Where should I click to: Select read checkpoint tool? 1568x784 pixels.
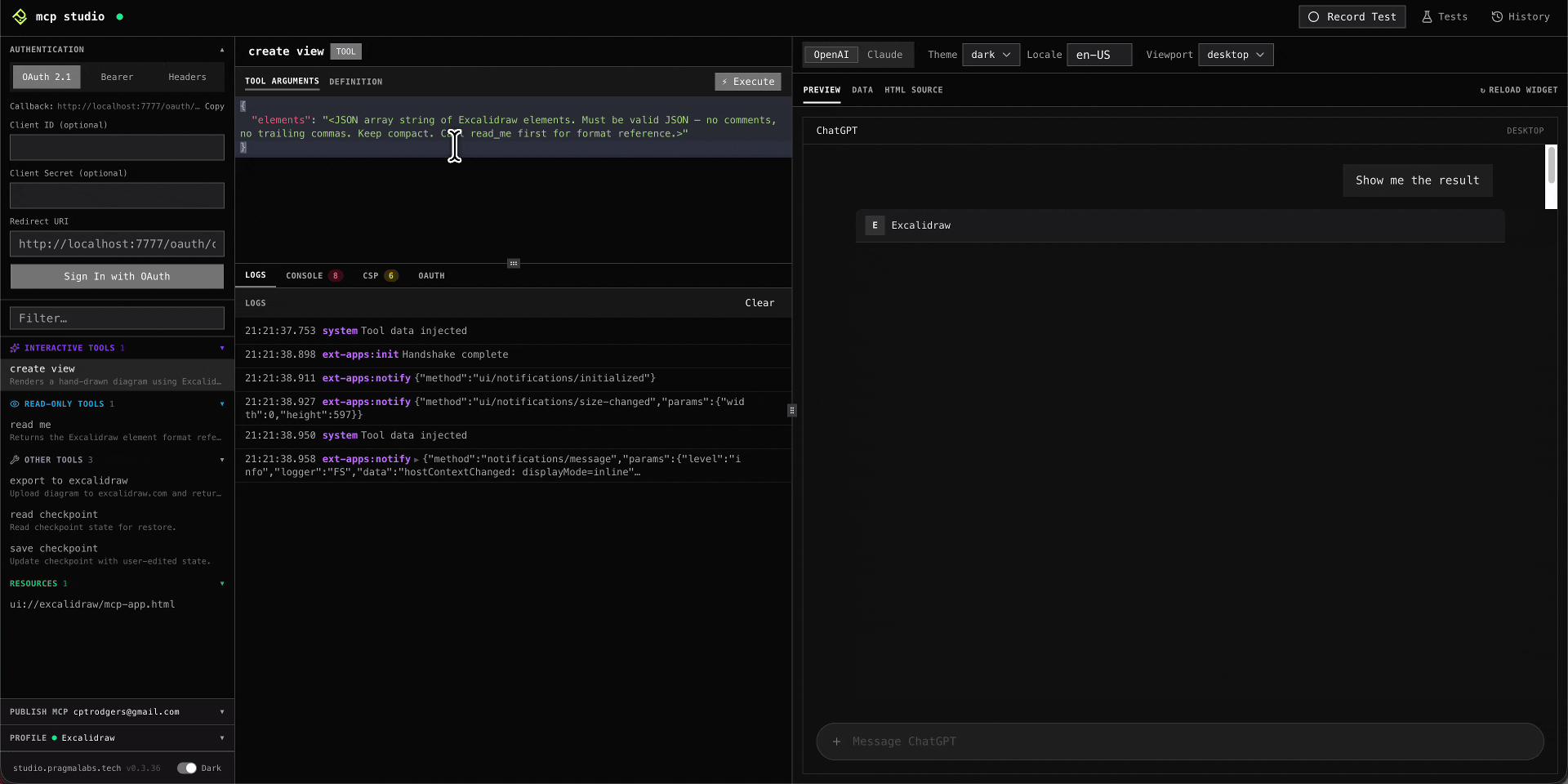point(117,520)
